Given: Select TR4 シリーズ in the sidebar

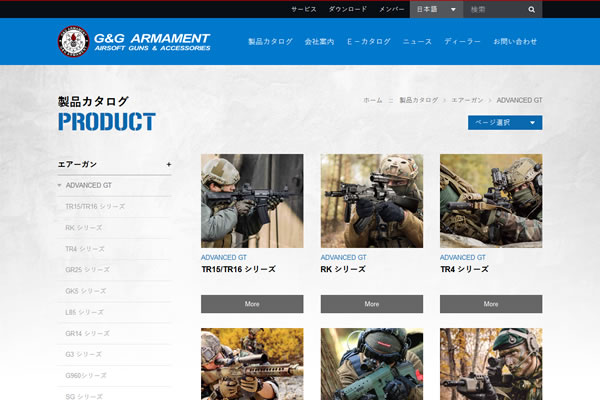Looking at the screenshot, I should 85,249.
